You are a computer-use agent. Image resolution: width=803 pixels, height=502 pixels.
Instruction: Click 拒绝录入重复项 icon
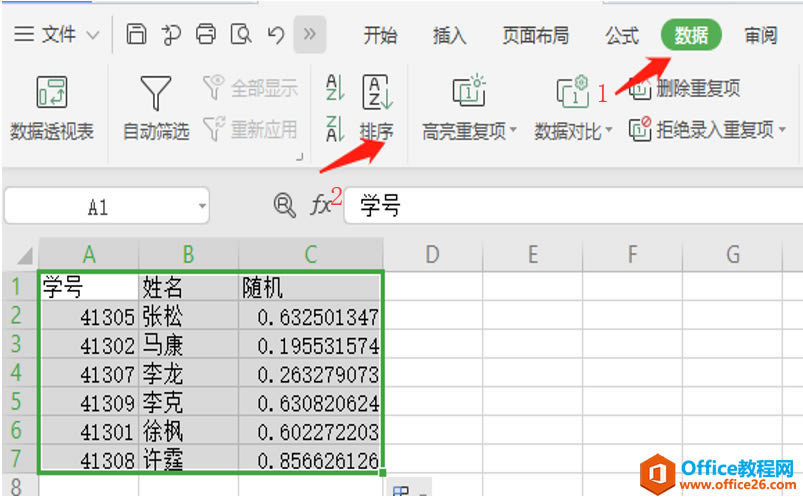[x=640, y=129]
